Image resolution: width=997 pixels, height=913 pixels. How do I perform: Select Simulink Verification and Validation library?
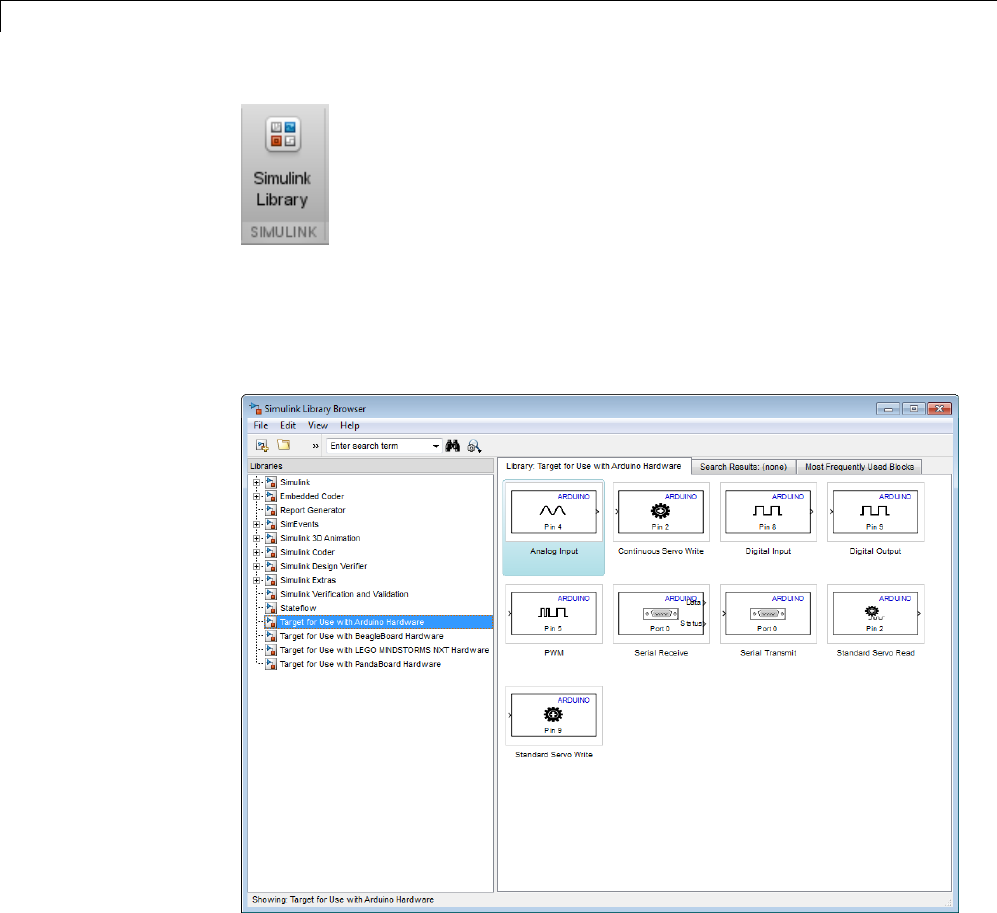[345, 594]
